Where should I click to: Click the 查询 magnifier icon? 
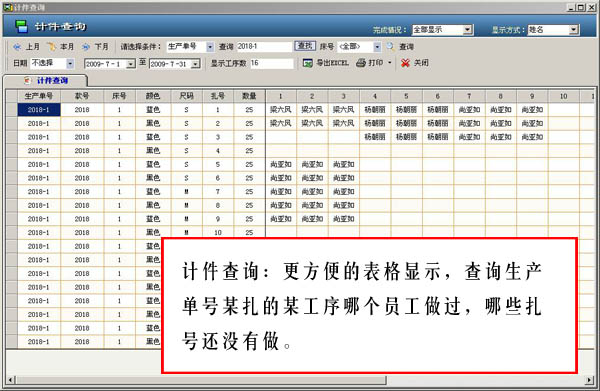(x=390, y=47)
